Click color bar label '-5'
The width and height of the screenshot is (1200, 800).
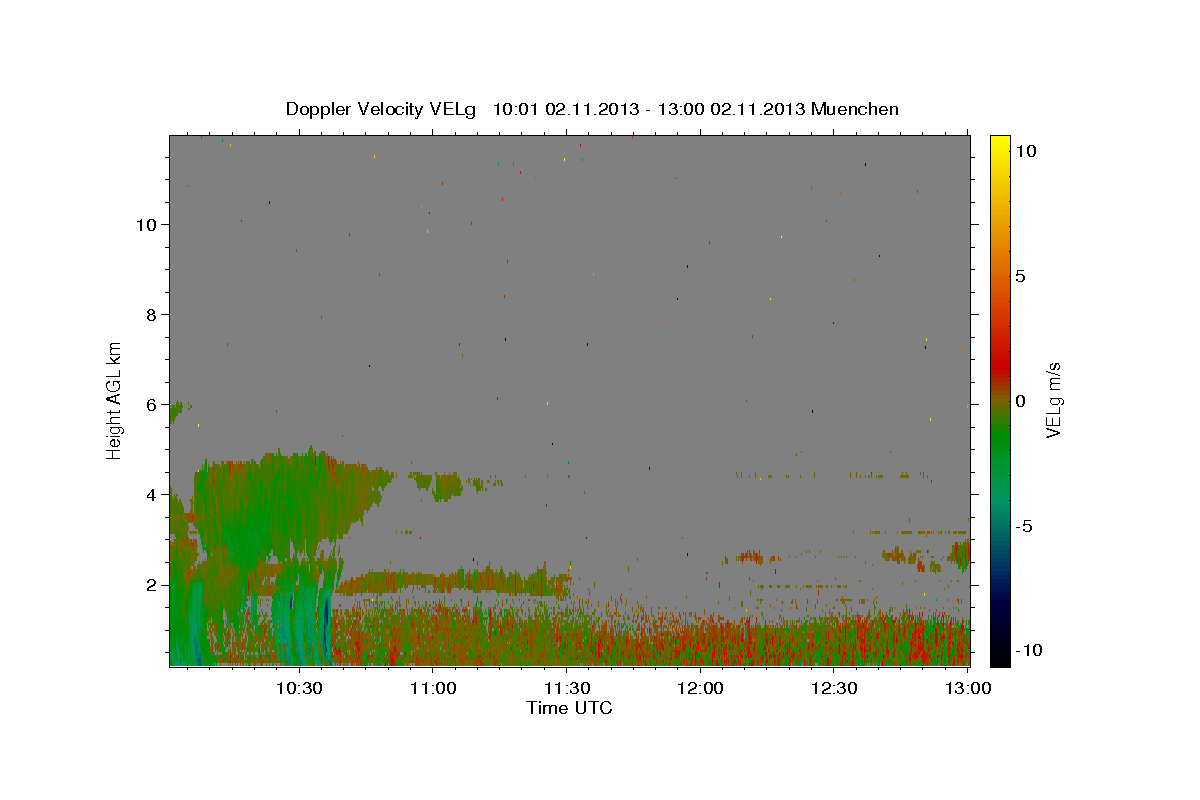[x=1024, y=526]
